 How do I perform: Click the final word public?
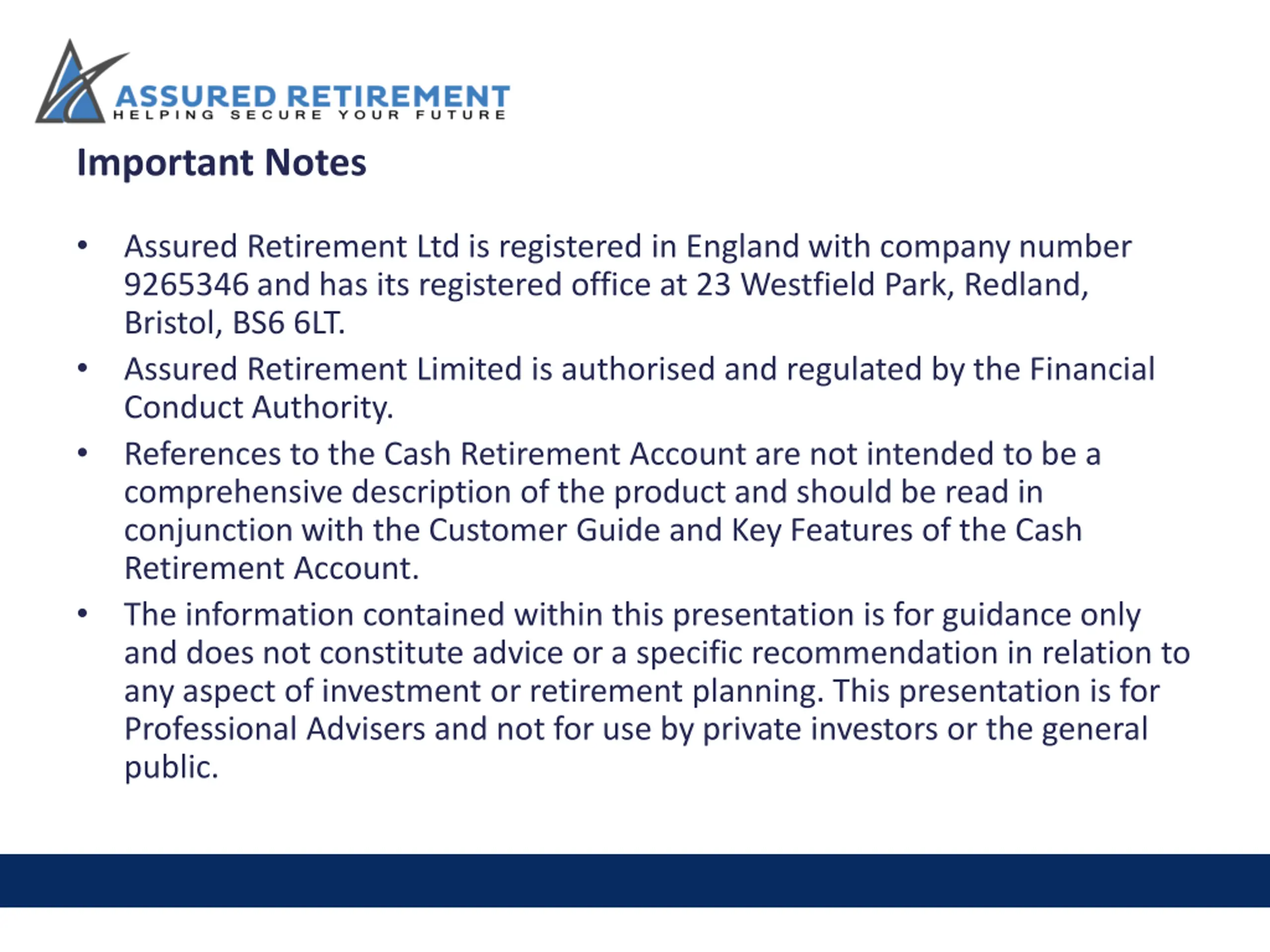(x=171, y=768)
